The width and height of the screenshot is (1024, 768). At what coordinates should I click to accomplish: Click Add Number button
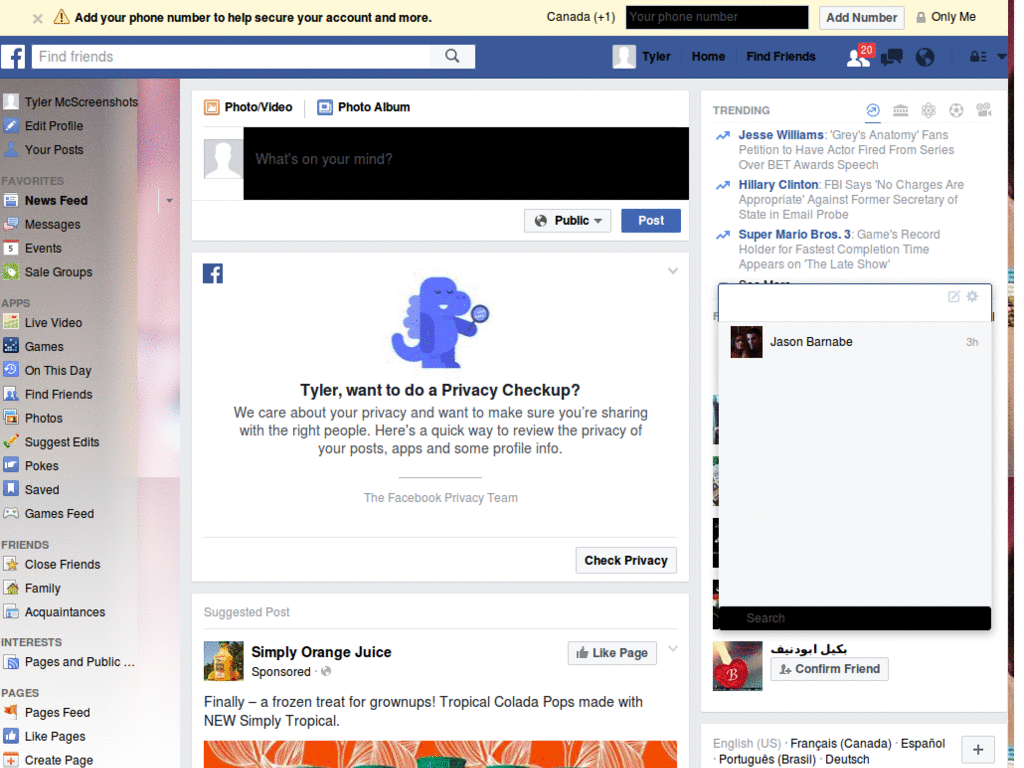click(x=861, y=18)
